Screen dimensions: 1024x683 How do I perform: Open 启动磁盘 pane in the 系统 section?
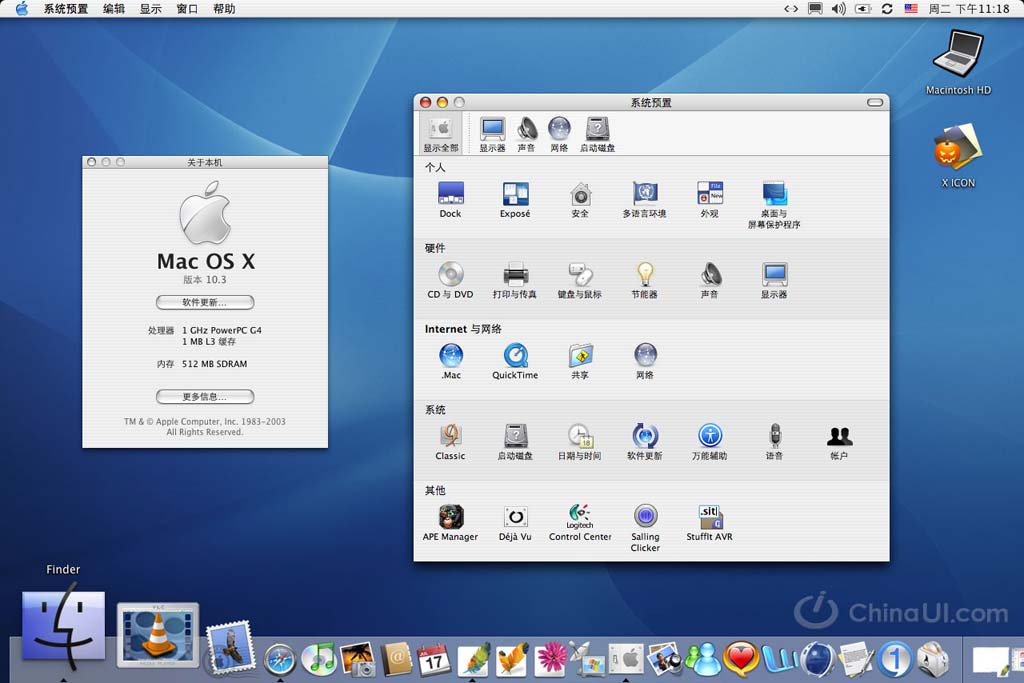click(x=515, y=442)
